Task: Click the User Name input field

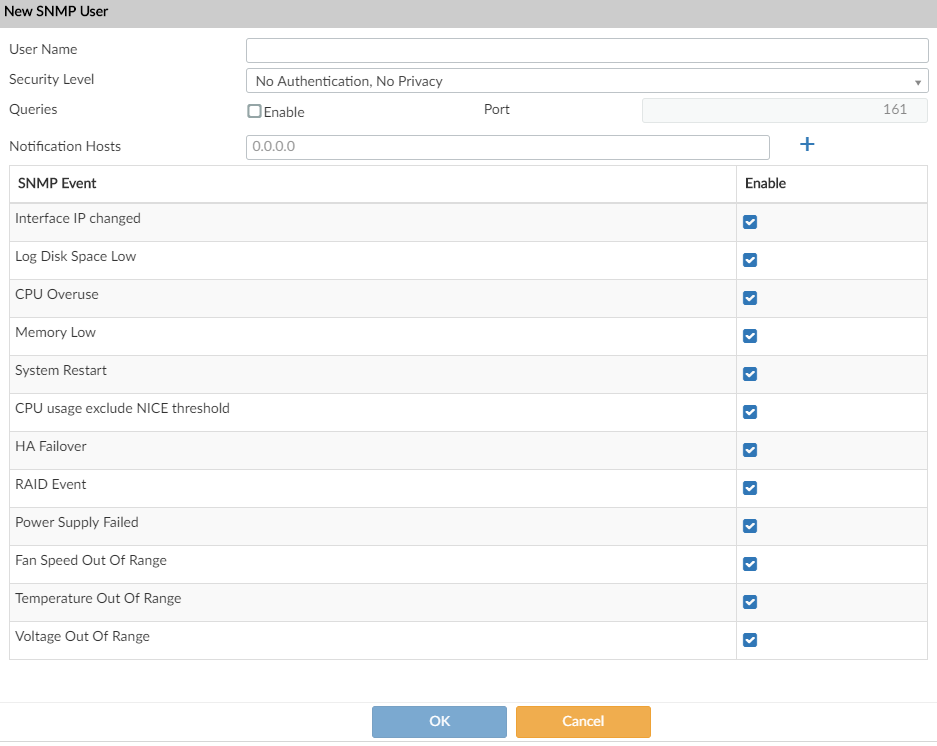Action: click(587, 50)
